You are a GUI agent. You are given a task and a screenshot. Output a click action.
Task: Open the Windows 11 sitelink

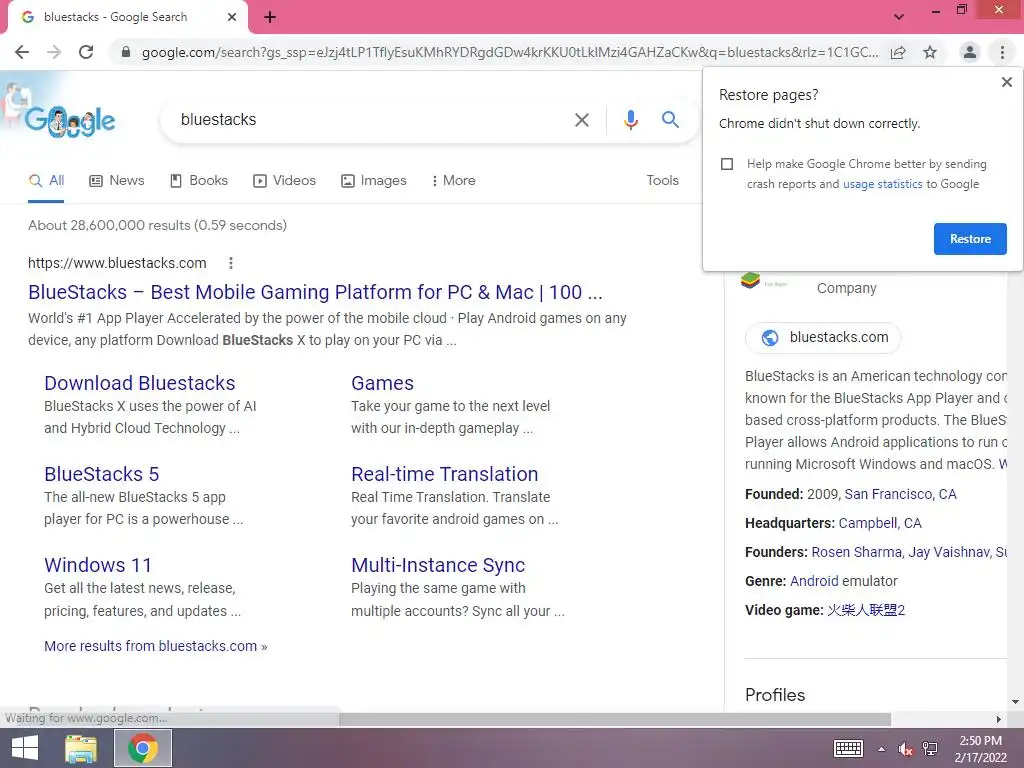point(98,565)
